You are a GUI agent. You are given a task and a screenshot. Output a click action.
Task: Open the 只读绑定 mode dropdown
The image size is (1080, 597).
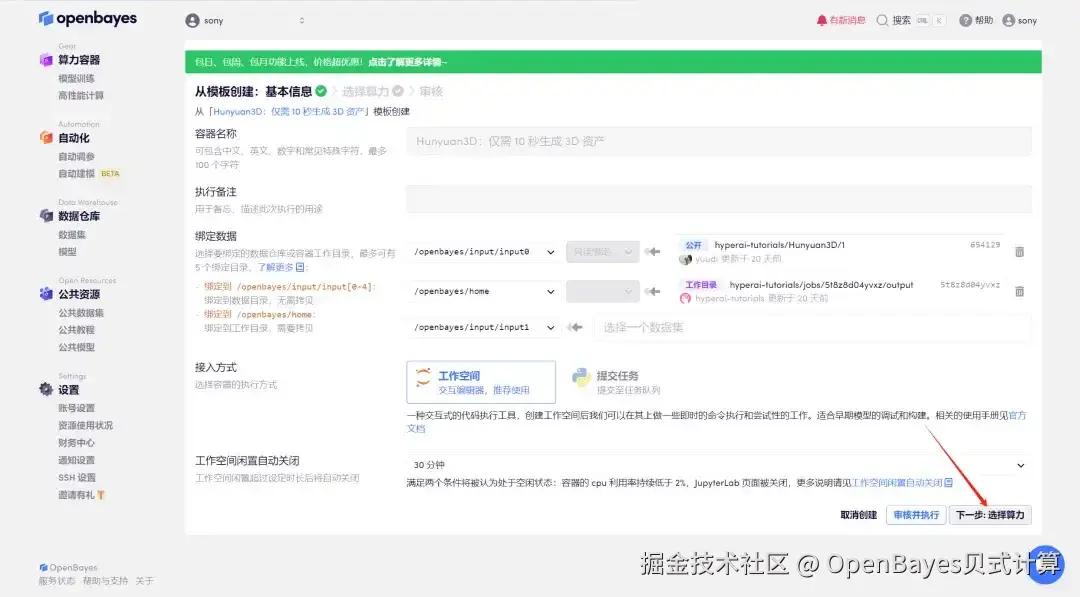click(603, 252)
